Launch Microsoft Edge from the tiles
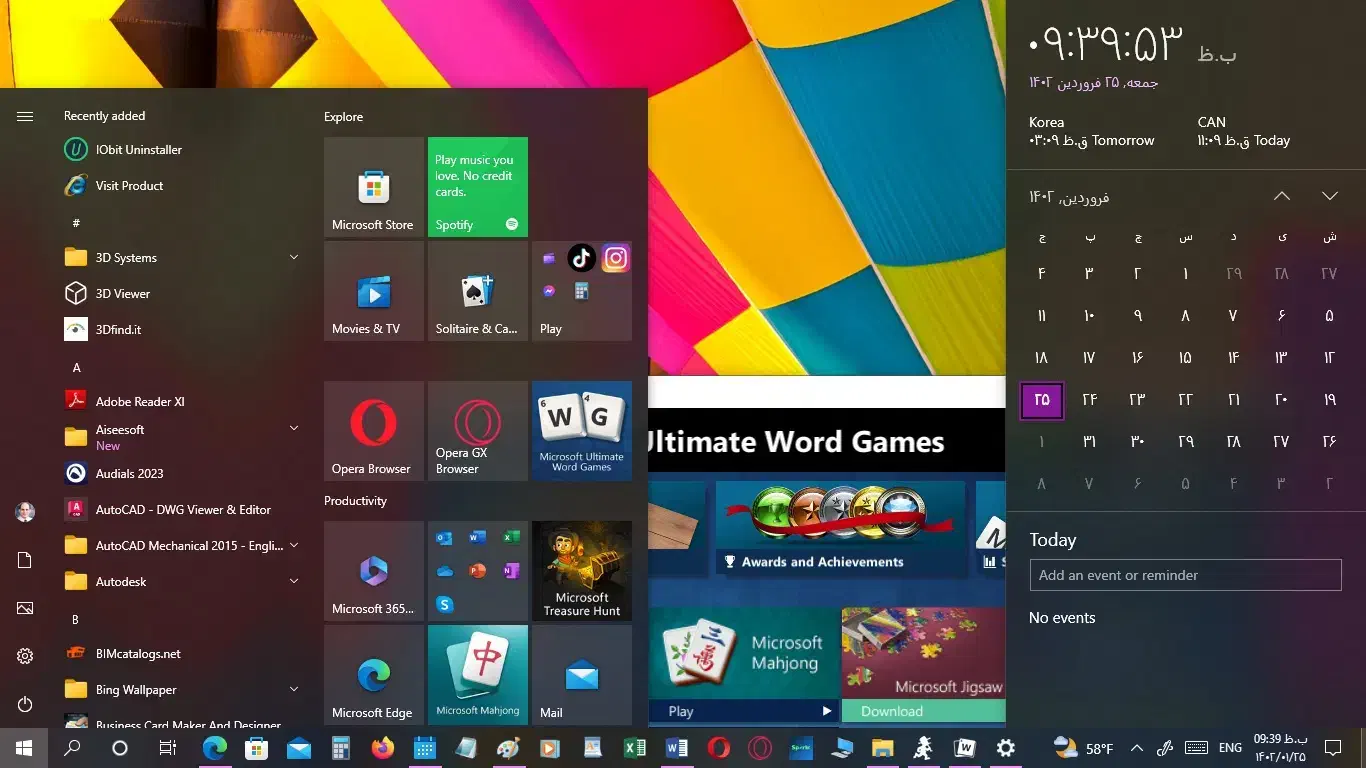The height and width of the screenshot is (768, 1366). pyautogui.click(x=373, y=674)
